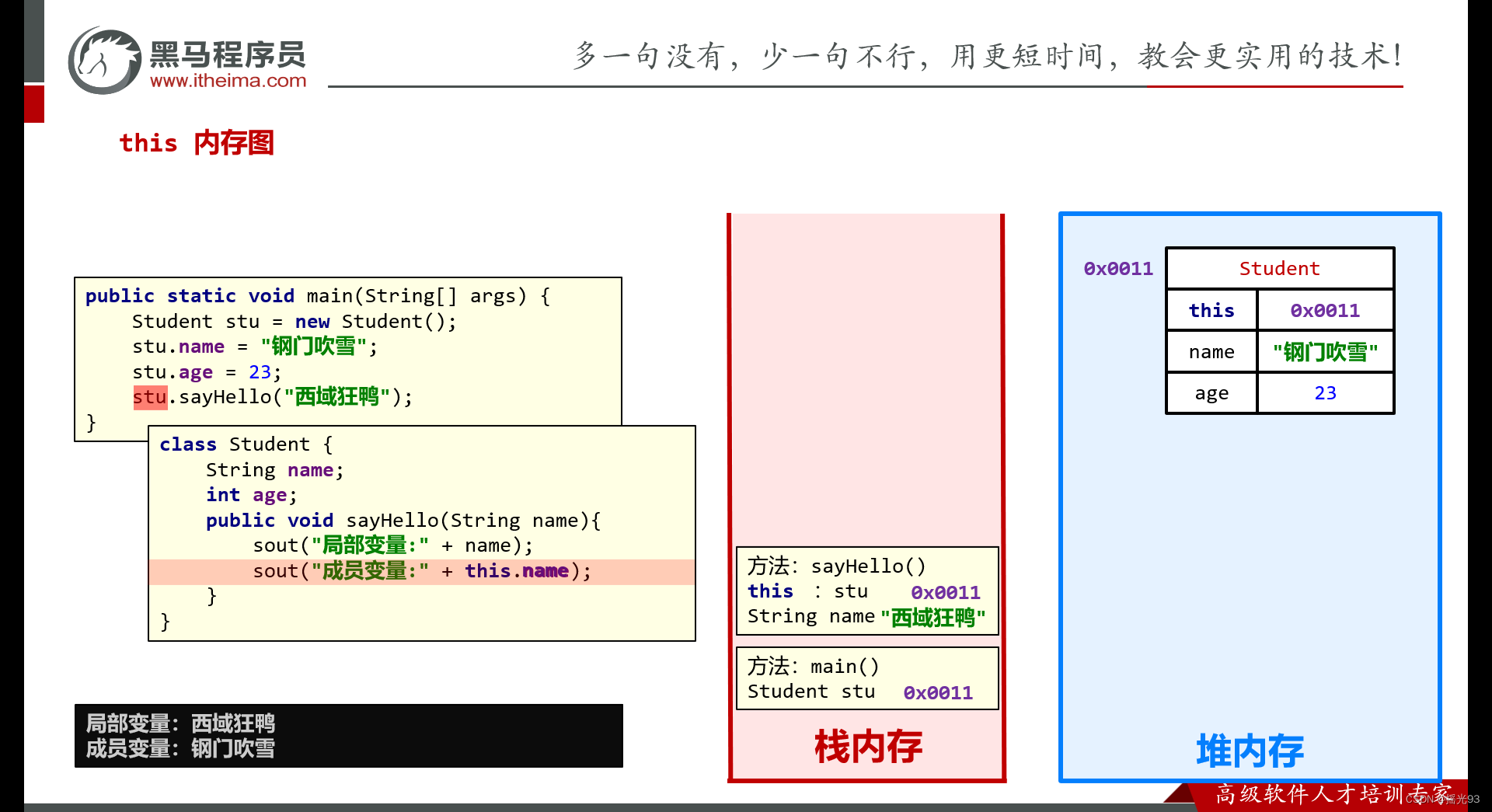Click console output '成员变量:钢门吹雪'
The image size is (1492, 812).
pos(180,748)
